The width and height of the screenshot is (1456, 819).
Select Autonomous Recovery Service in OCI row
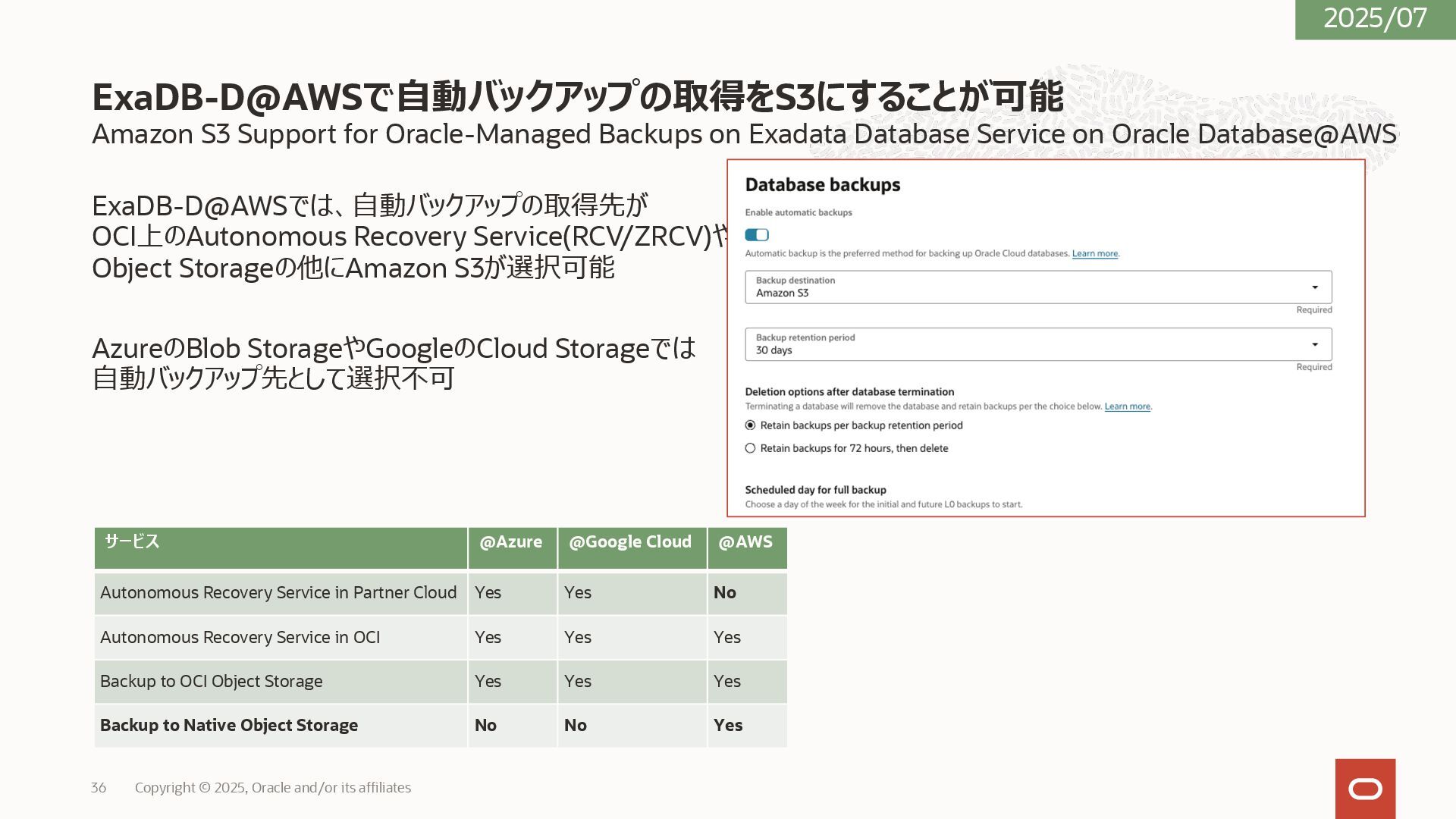(x=441, y=637)
